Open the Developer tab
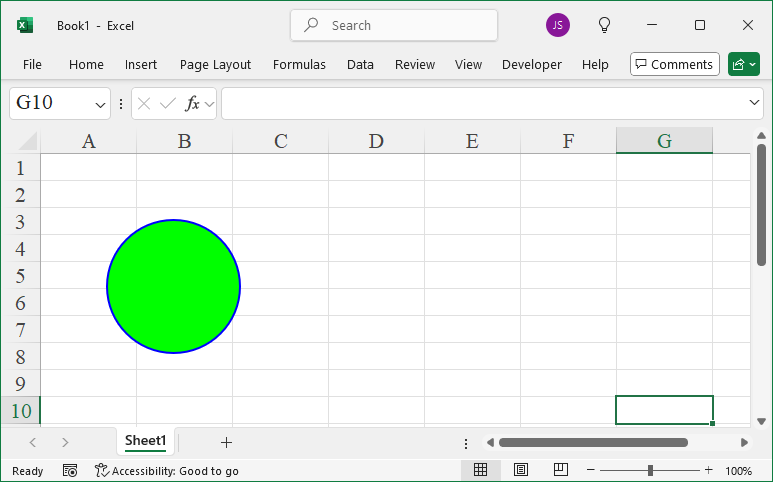Viewport: 773px width, 482px height. [531, 64]
